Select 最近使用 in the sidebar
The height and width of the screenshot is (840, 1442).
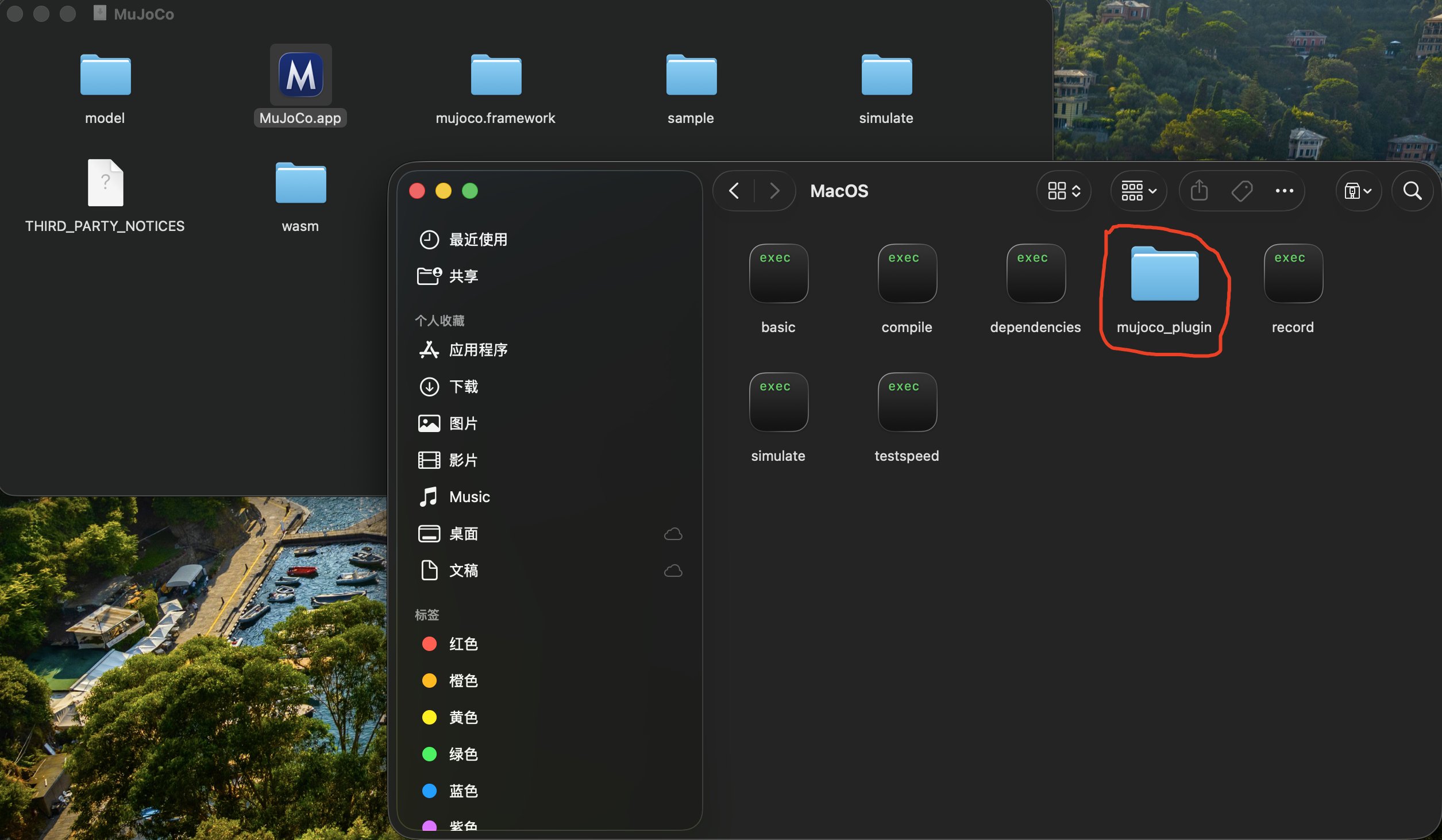pyautogui.click(x=478, y=240)
